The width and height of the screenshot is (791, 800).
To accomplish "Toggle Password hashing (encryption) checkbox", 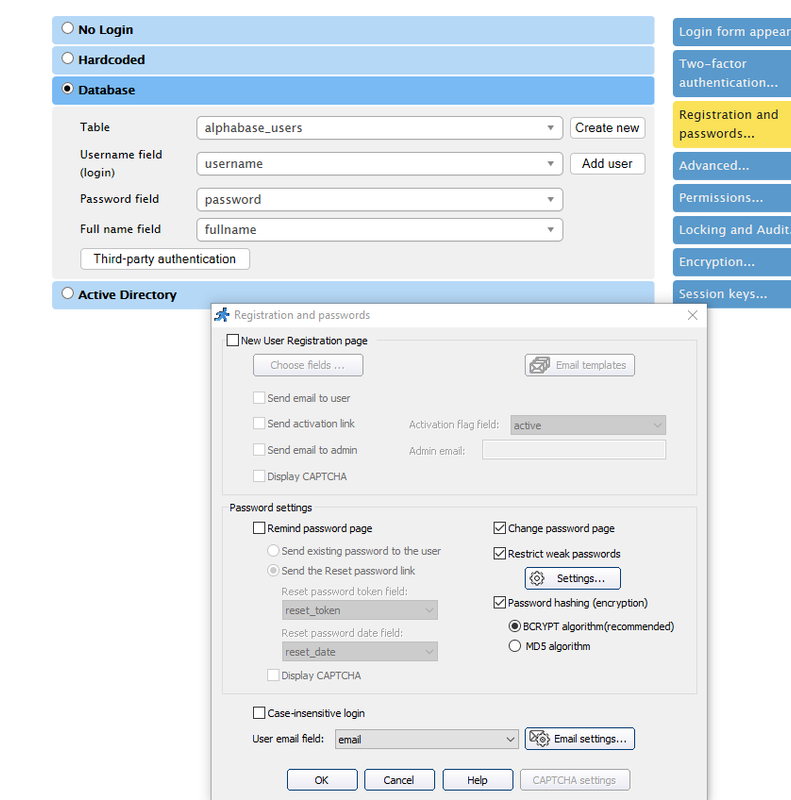I will coord(500,602).
